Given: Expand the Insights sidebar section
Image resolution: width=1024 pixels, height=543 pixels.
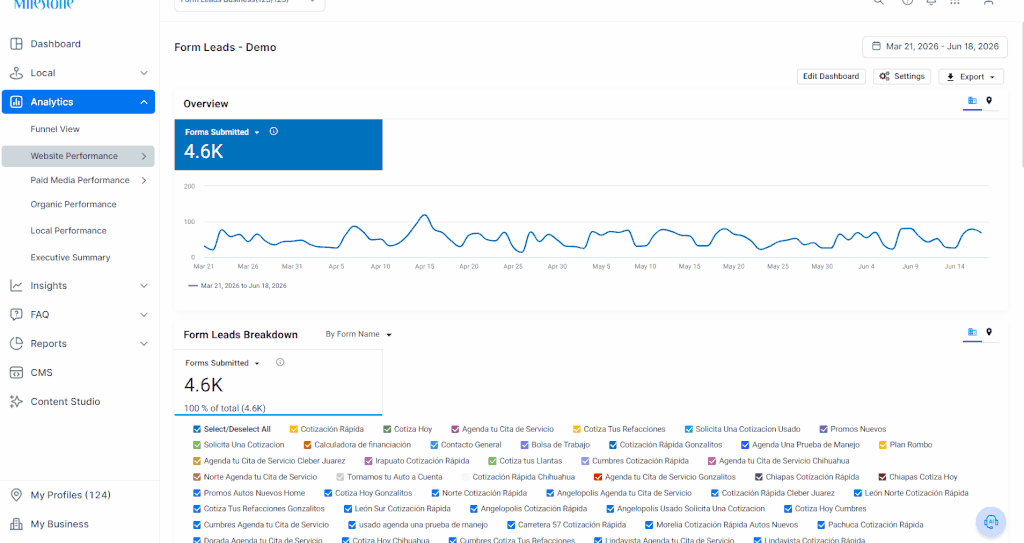Looking at the screenshot, I should [144, 286].
